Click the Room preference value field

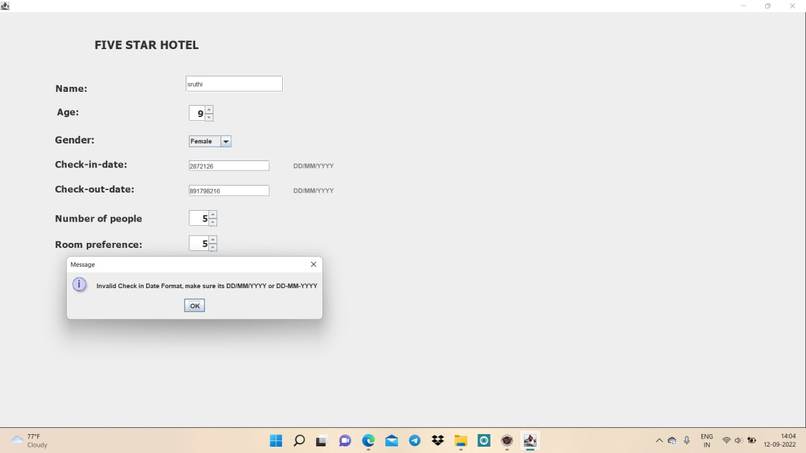(199, 243)
